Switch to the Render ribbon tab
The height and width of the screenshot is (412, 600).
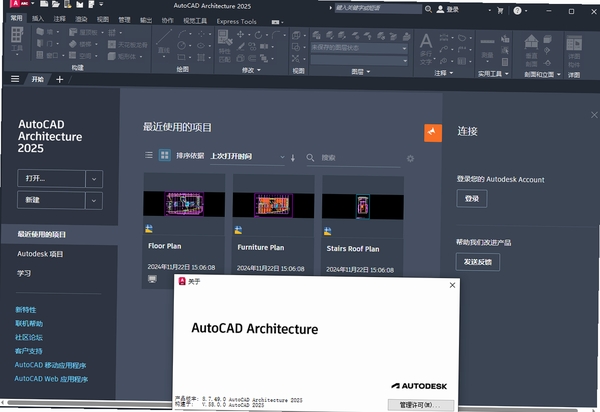tap(81, 19)
